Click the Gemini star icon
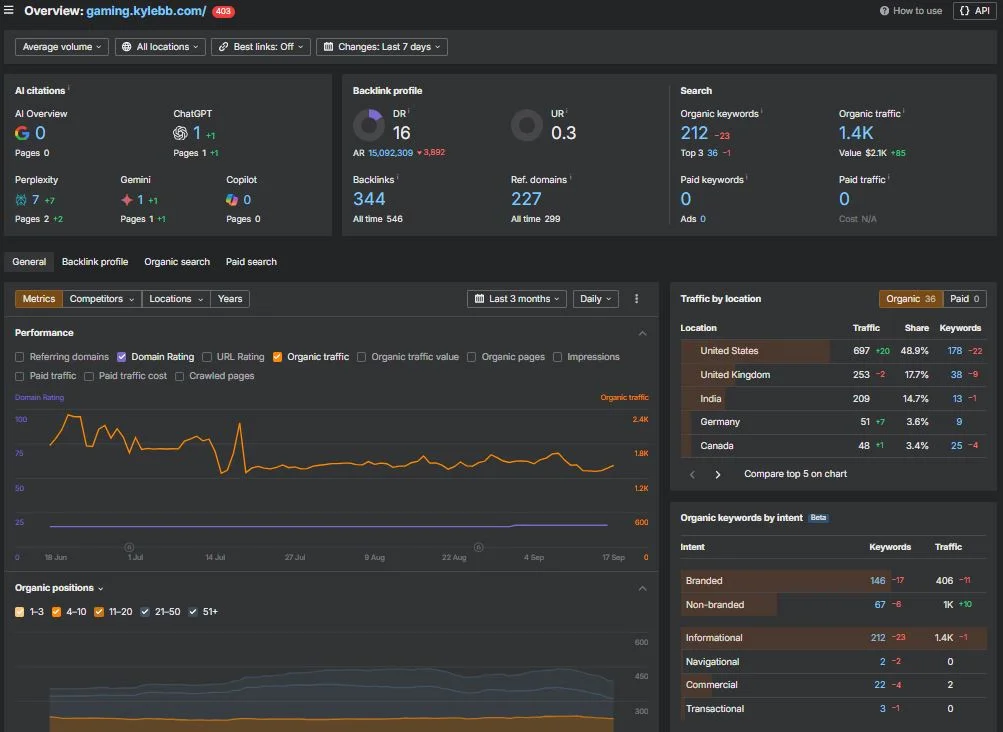 pyautogui.click(x=127, y=200)
